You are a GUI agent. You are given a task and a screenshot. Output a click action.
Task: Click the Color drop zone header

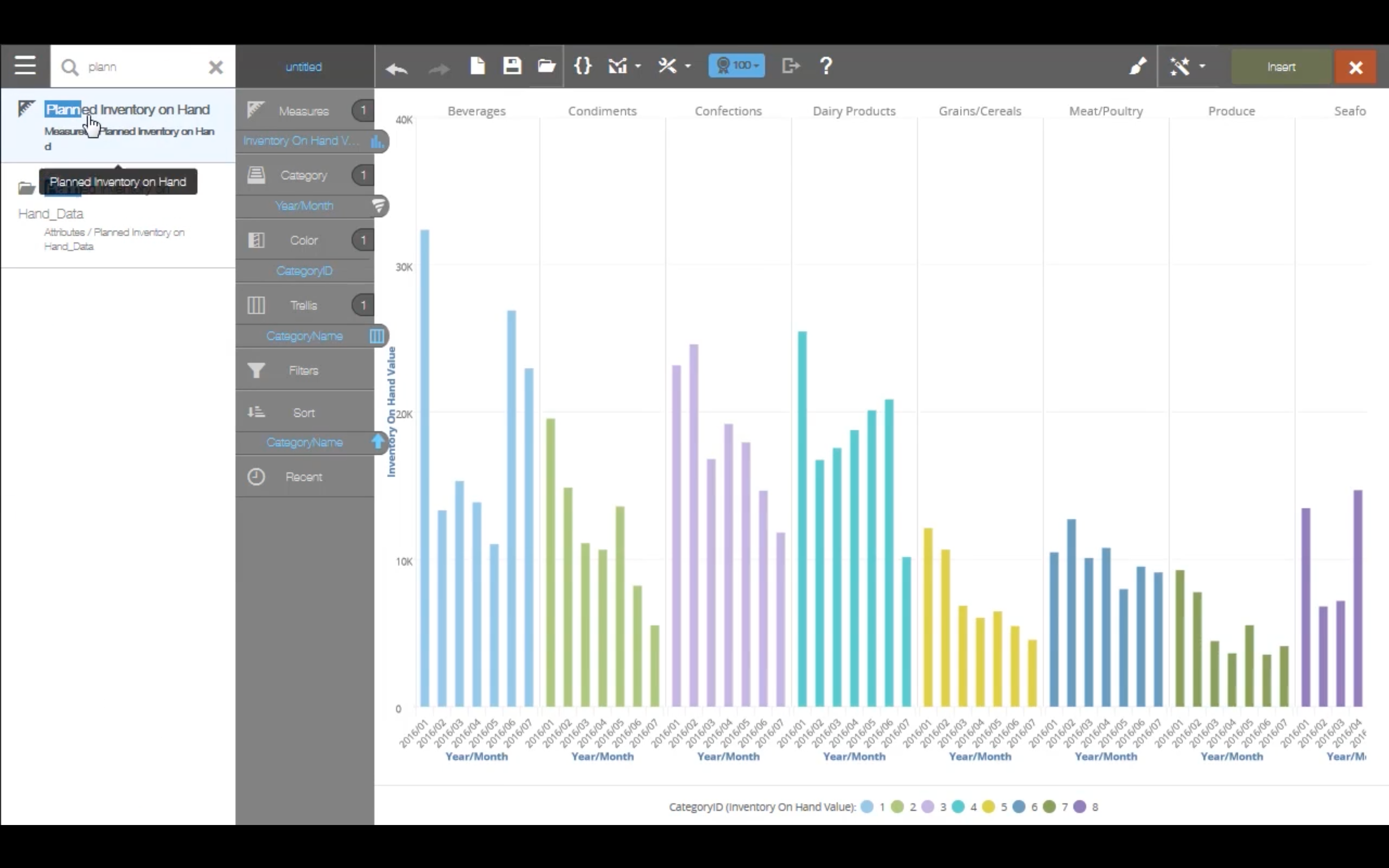303,240
